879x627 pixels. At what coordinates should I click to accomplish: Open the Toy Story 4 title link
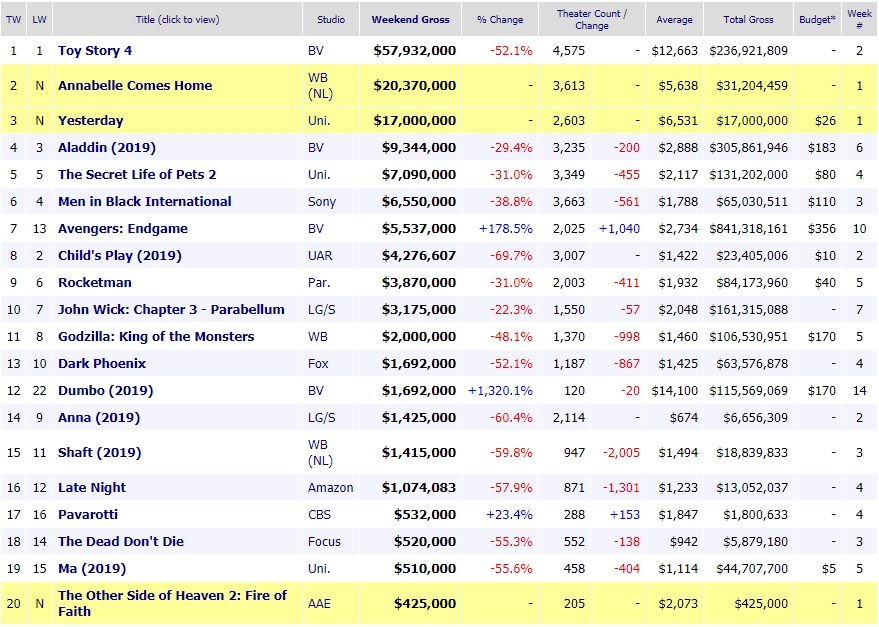pyautogui.click(x=95, y=50)
